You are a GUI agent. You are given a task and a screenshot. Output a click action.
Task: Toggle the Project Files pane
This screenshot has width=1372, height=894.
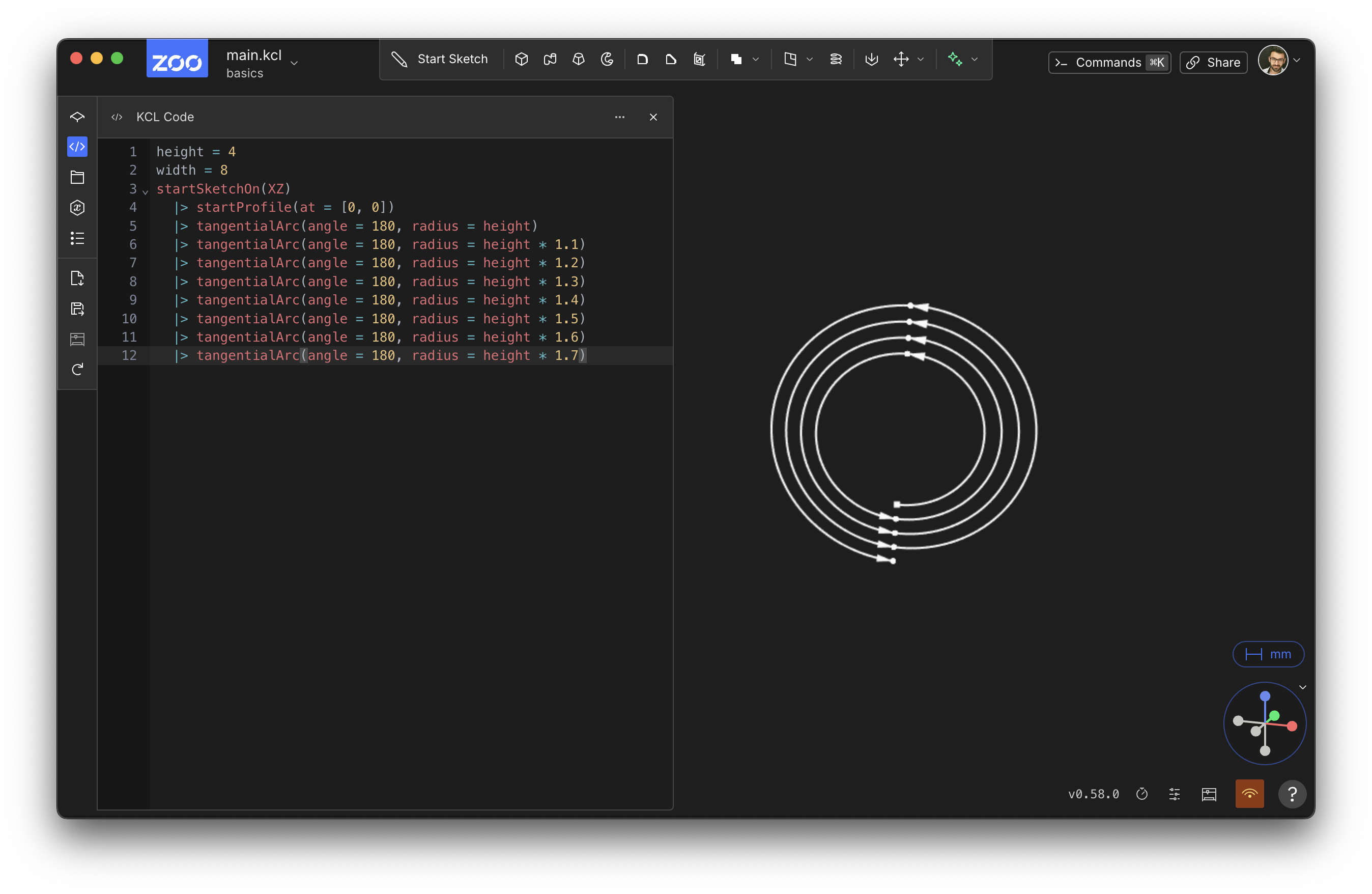[77, 177]
